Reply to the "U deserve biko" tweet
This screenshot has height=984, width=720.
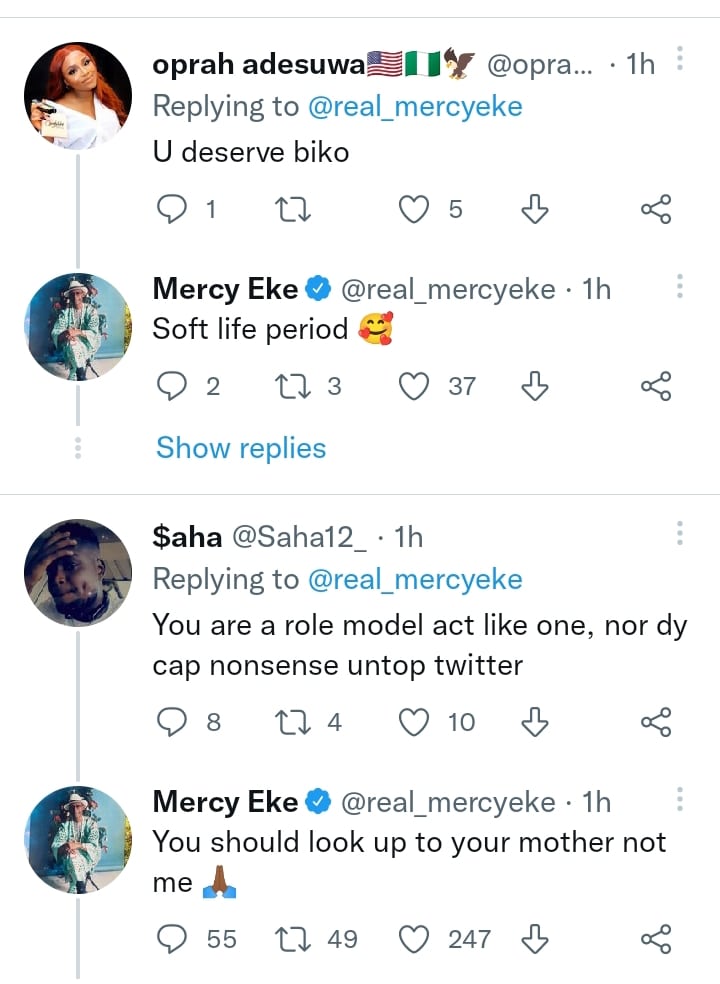[174, 209]
